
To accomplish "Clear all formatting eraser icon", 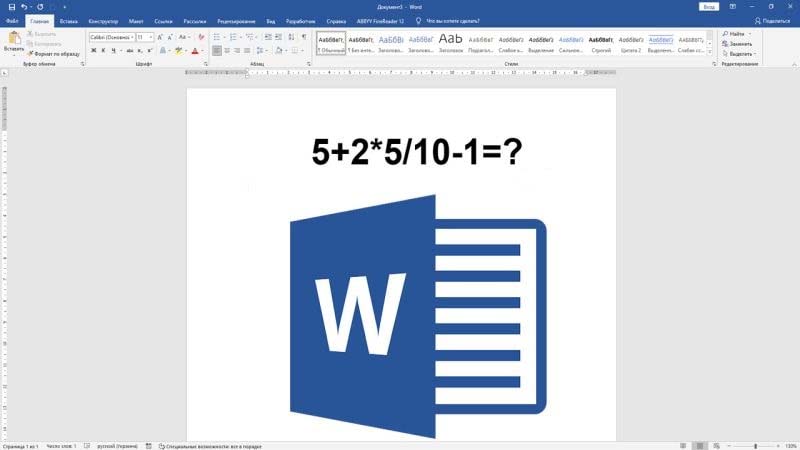I will tap(202, 37).
